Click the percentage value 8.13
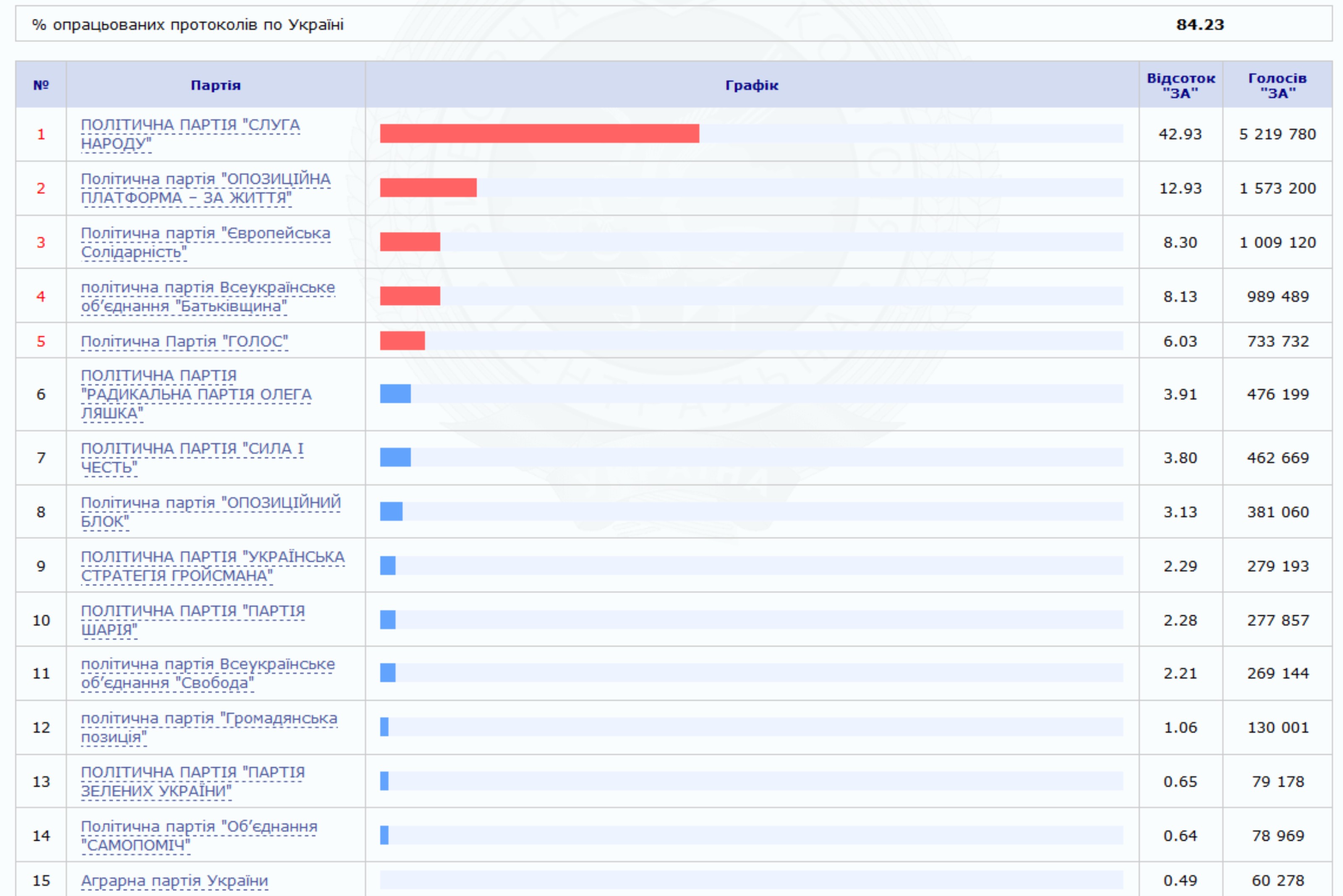This screenshot has width=1343, height=896. pyautogui.click(x=1181, y=297)
